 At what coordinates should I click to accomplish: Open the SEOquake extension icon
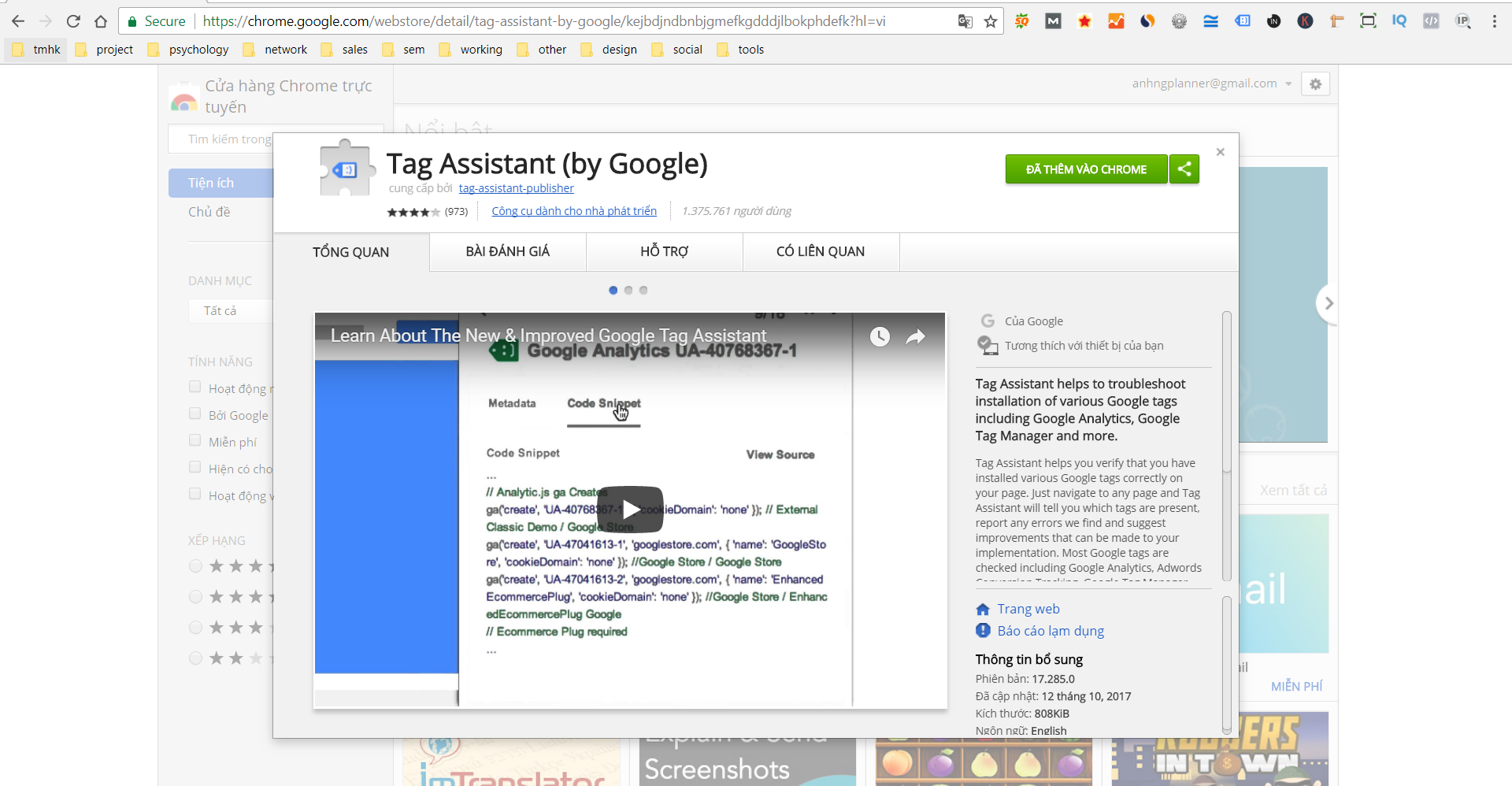tap(1022, 21)
